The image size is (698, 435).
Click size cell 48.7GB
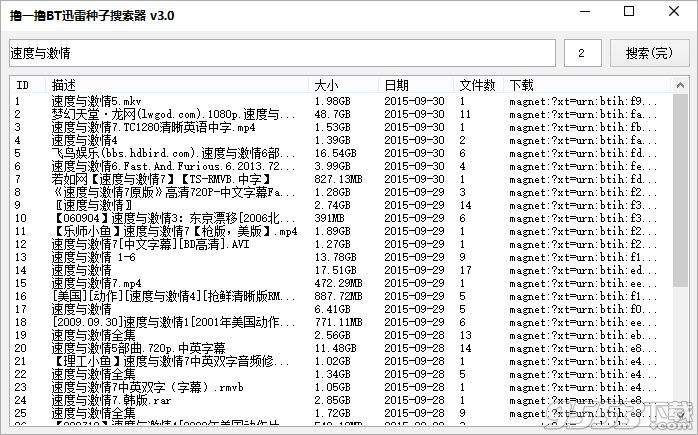point(333,114)
